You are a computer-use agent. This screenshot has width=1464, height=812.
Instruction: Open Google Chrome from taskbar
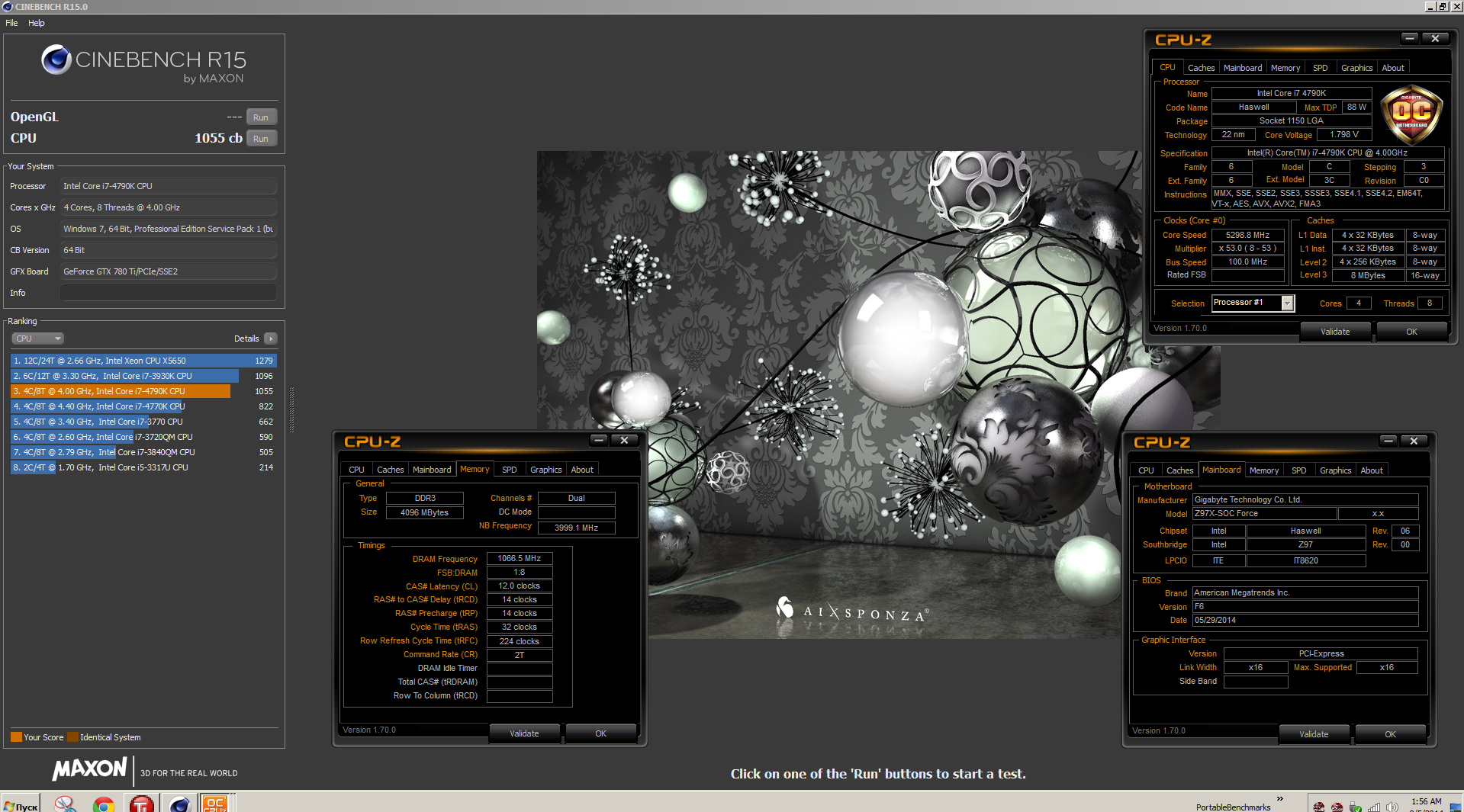[104, 804]
